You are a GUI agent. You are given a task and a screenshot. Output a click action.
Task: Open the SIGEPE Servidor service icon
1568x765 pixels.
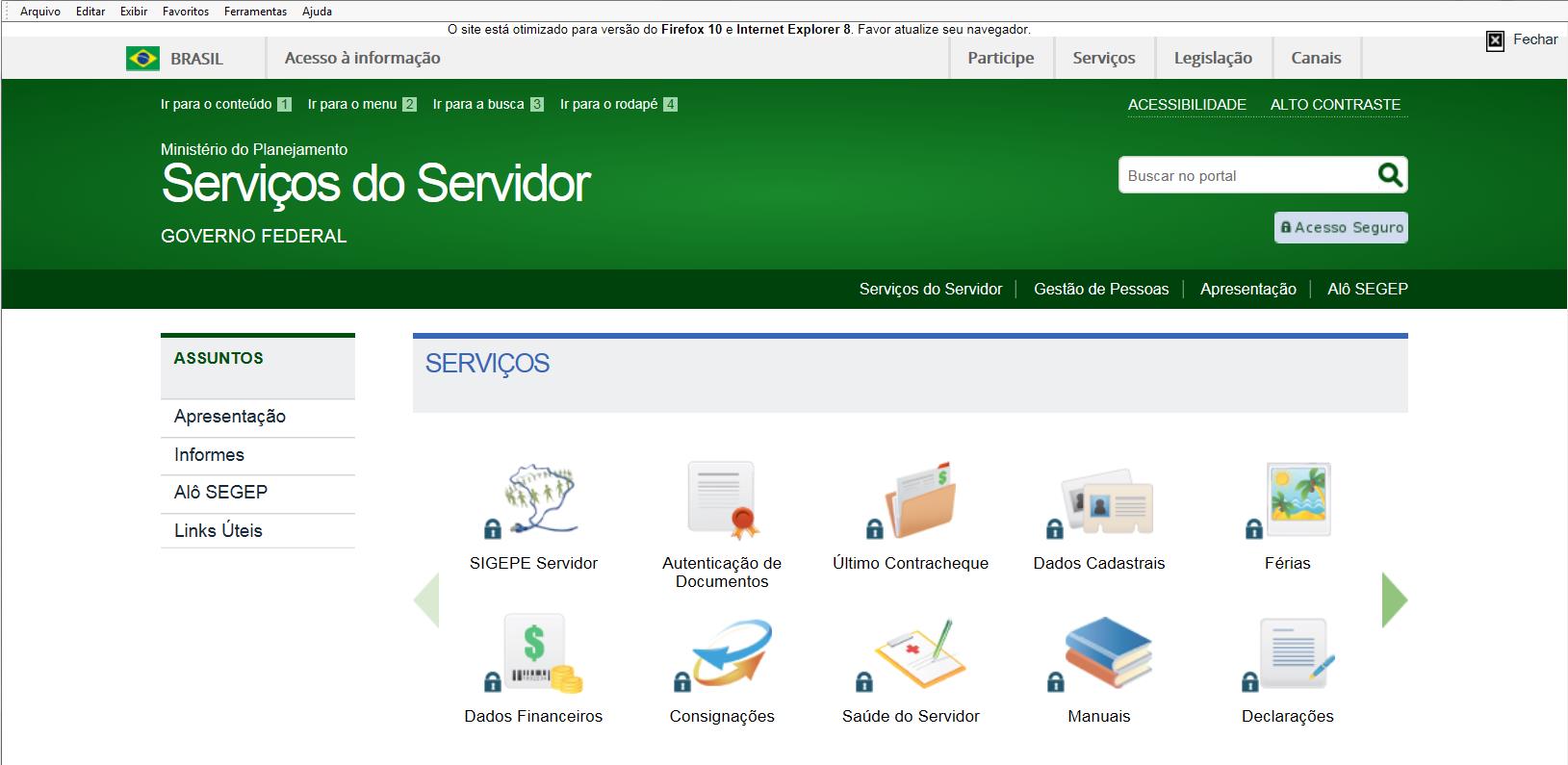pos(533,500)
